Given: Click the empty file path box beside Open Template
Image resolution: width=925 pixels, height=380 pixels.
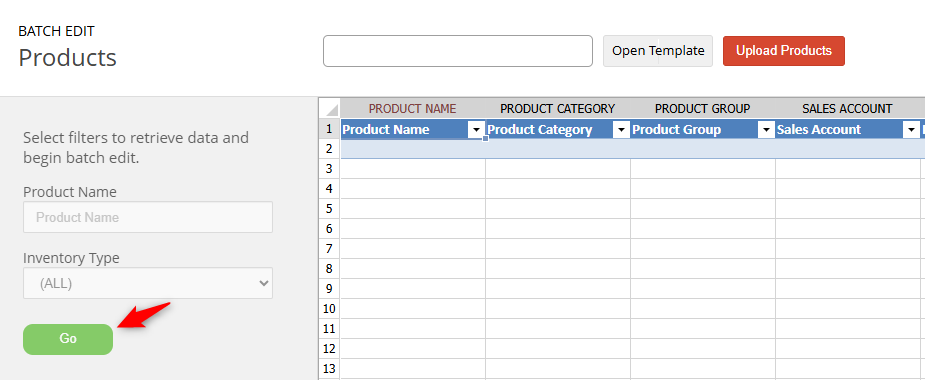Looking at the screenshot, I should 458,51.
